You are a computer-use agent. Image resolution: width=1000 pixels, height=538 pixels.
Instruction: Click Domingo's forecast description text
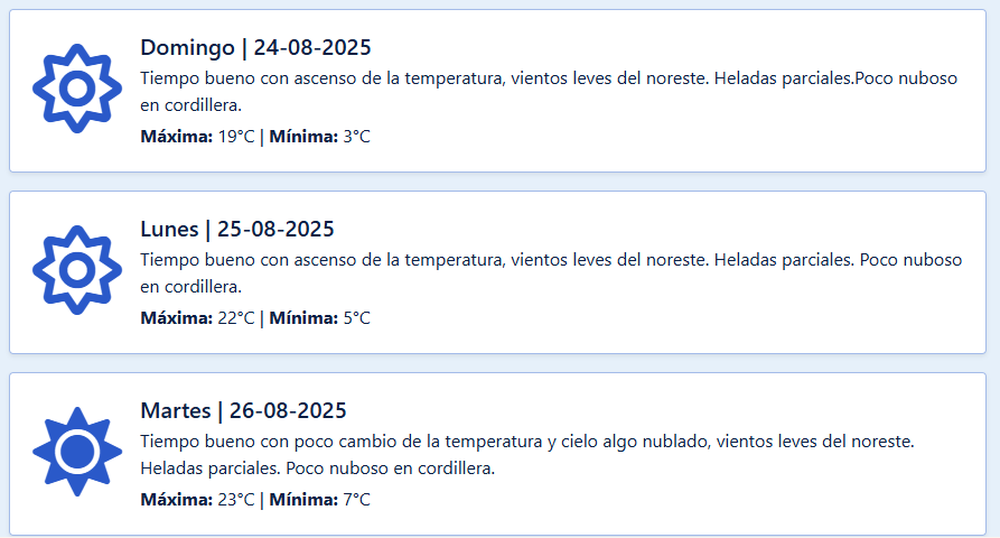(549, 92)
